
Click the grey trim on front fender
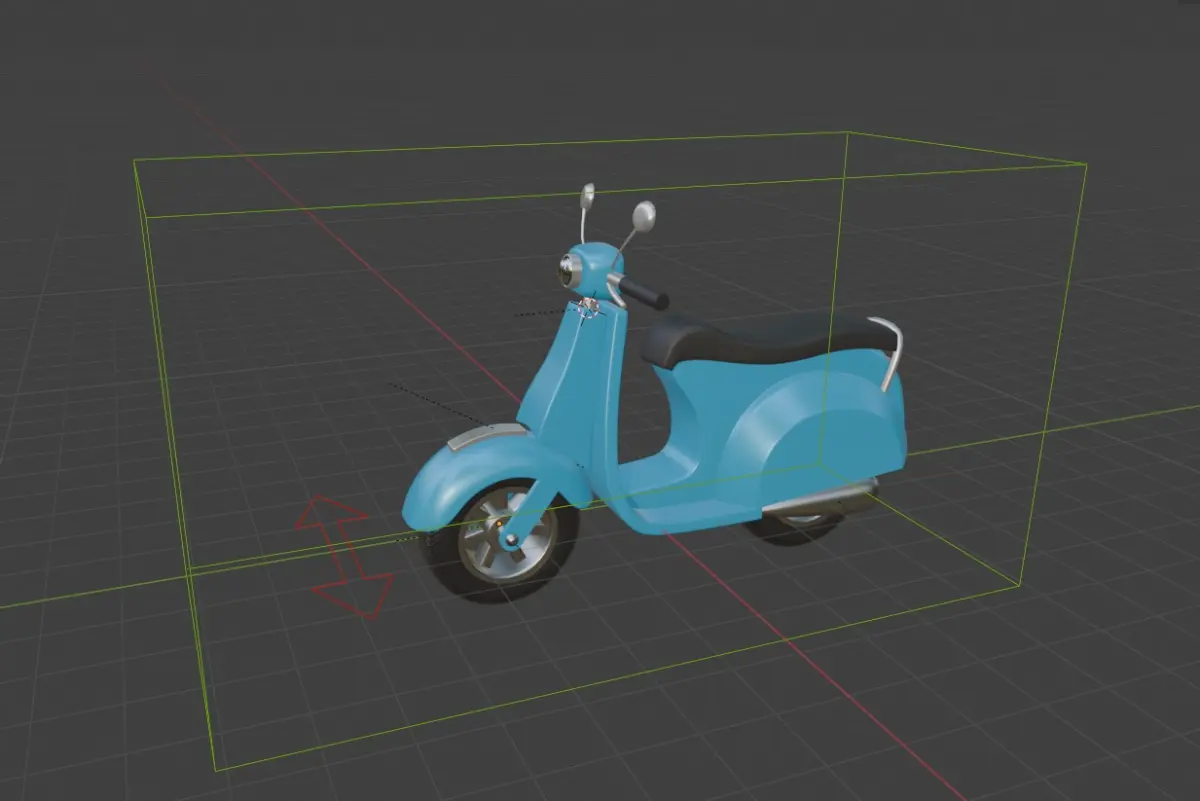point(486,436)
